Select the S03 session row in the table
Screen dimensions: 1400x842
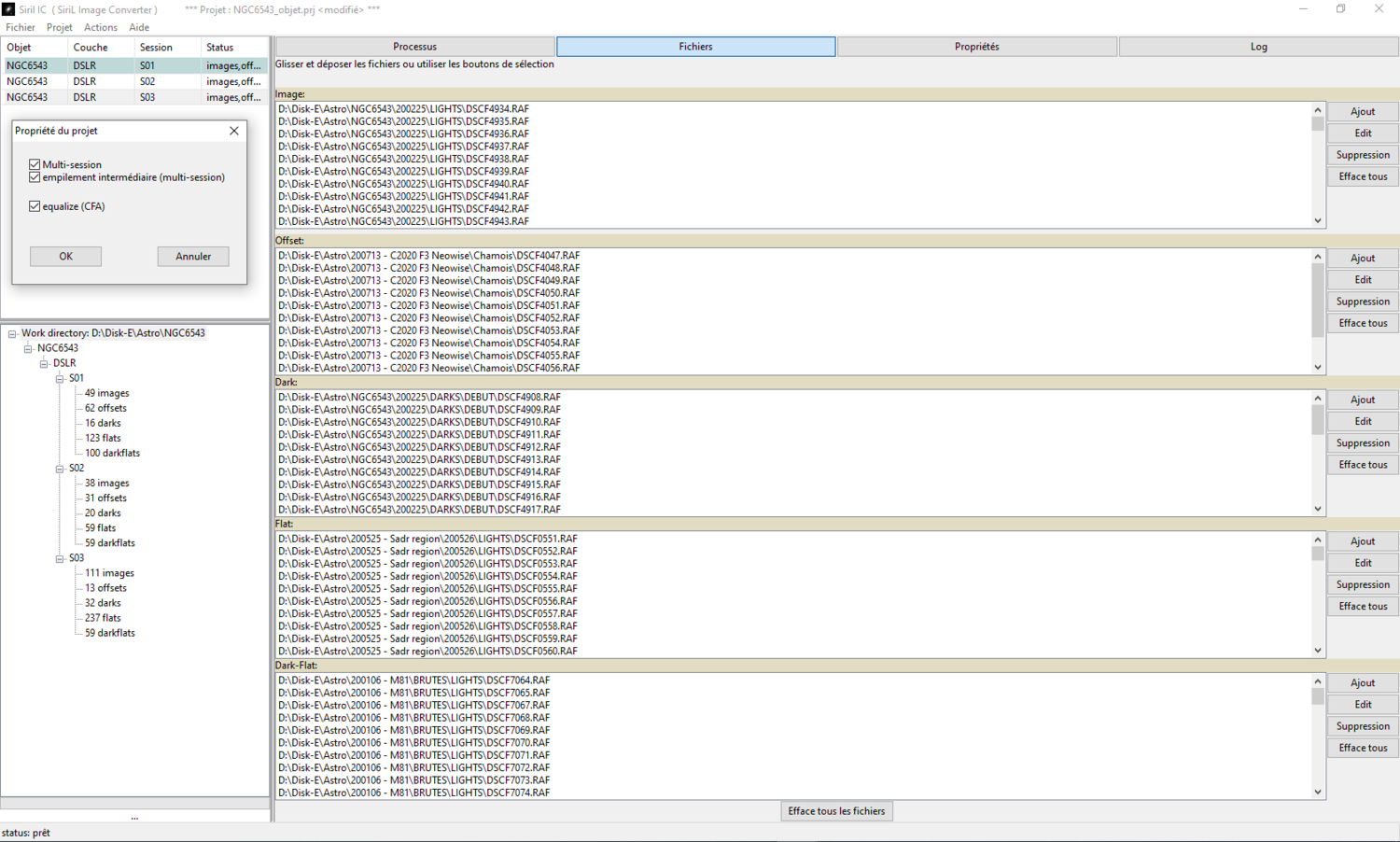pos(135,97)
